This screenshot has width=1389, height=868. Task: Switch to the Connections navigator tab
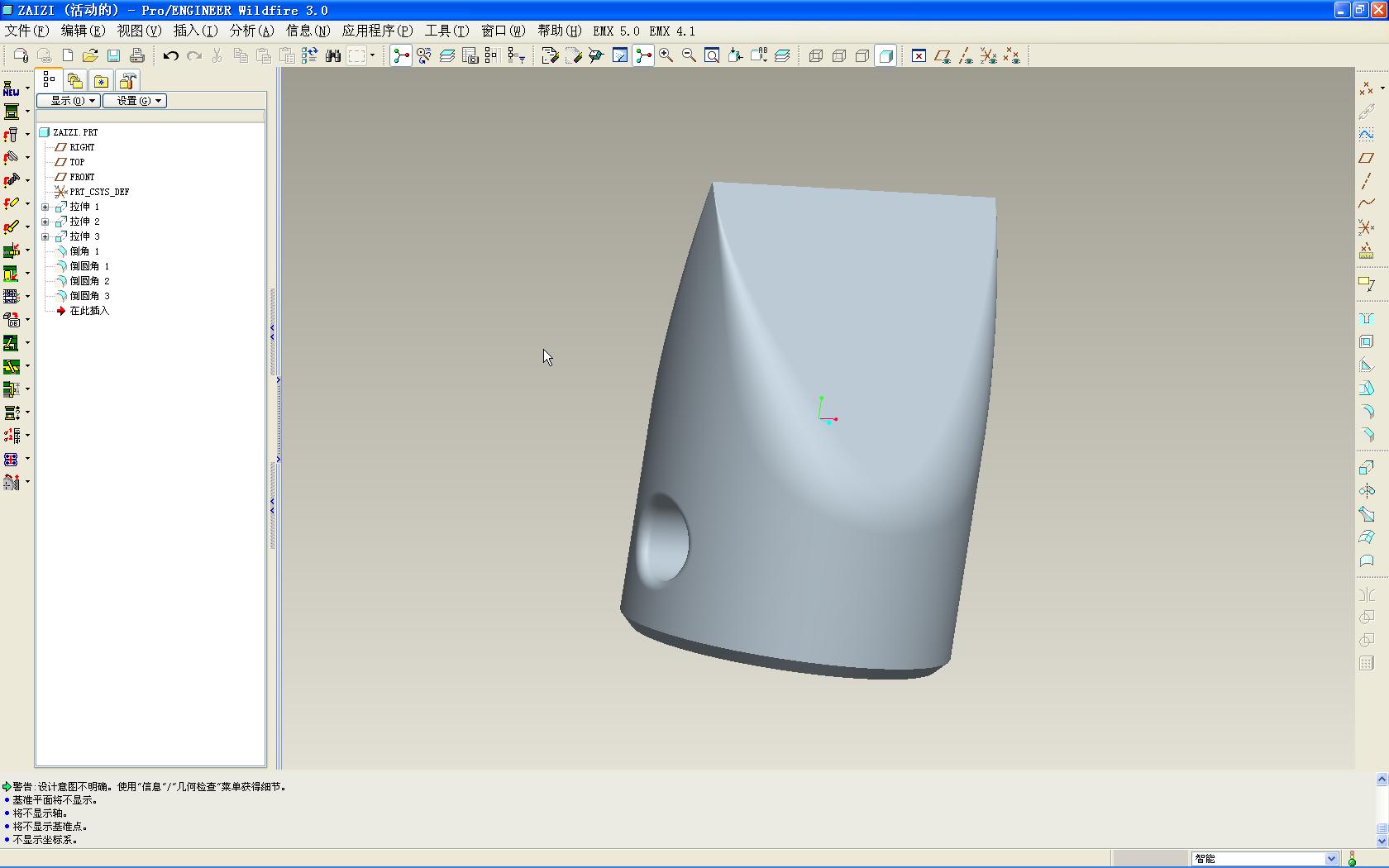pyautogui.click(x=127, y=80)
